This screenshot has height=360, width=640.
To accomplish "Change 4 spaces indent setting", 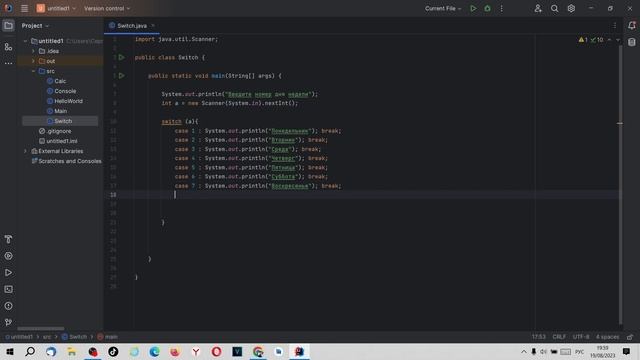I will tap(607, 337).
